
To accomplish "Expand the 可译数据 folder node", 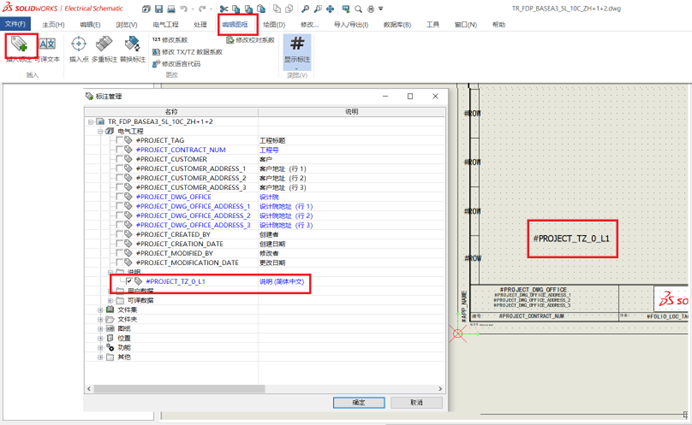I will 110,300.
